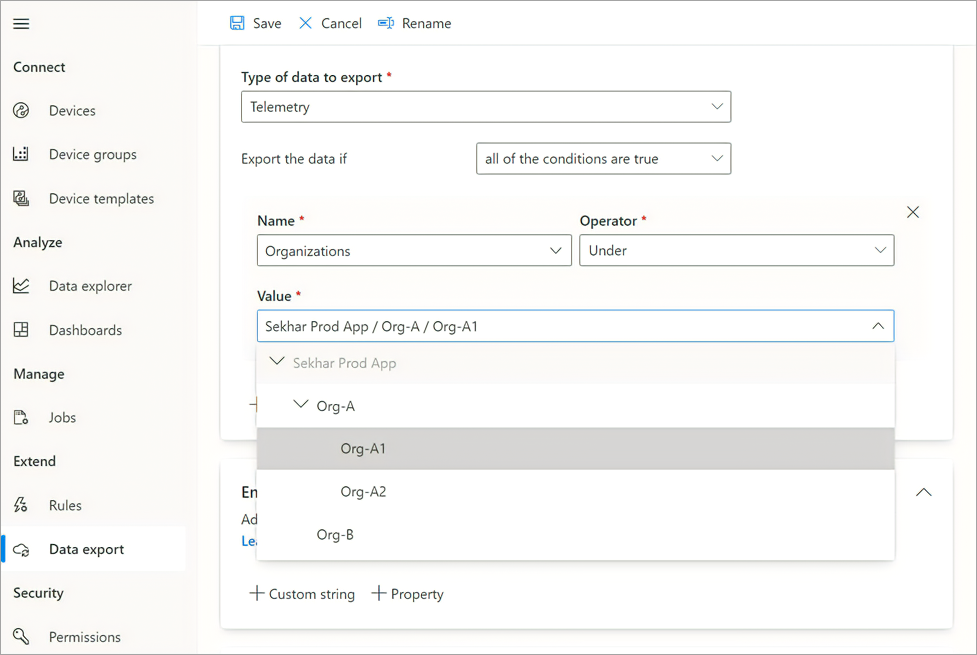
Task: Open Data export page
Action: point(87,549)
